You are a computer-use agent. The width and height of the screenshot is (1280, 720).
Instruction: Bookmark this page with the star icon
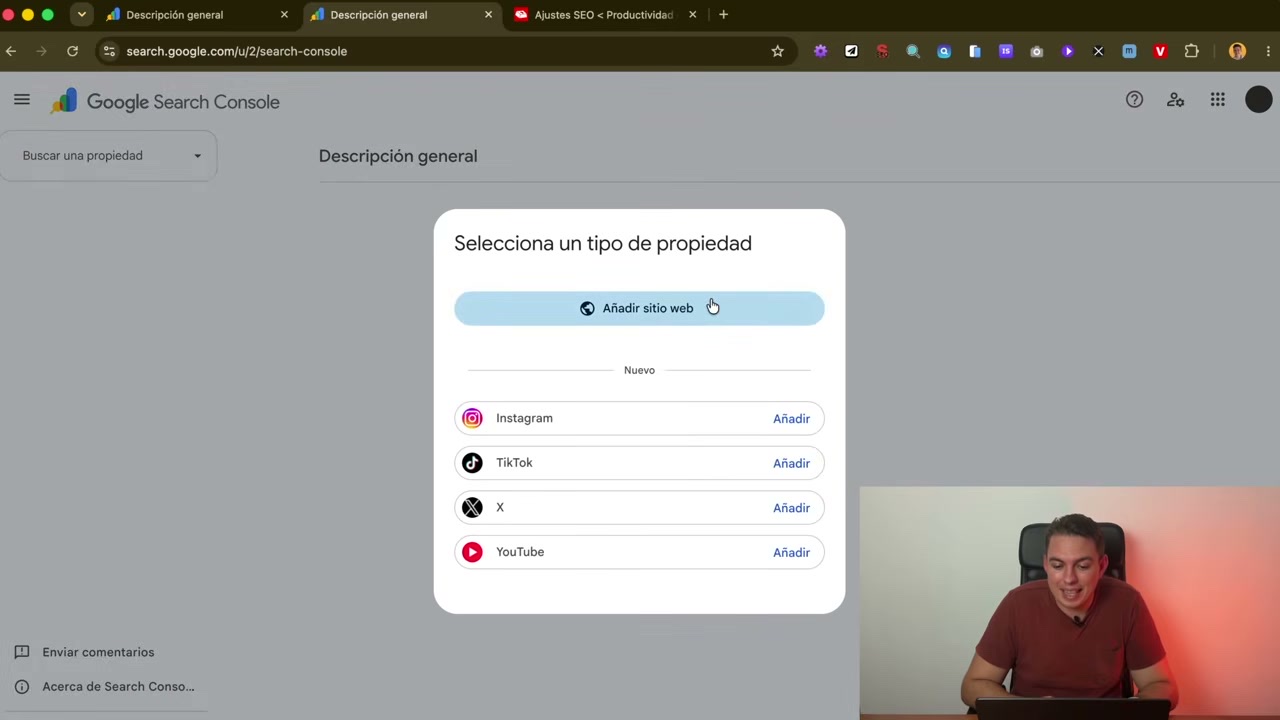[777, 51]
